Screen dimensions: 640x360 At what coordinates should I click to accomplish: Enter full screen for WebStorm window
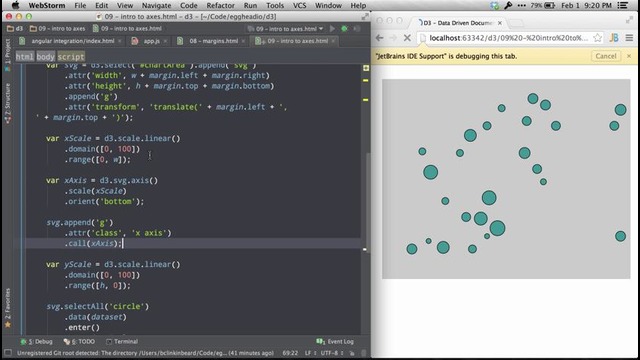coord(365,17)
